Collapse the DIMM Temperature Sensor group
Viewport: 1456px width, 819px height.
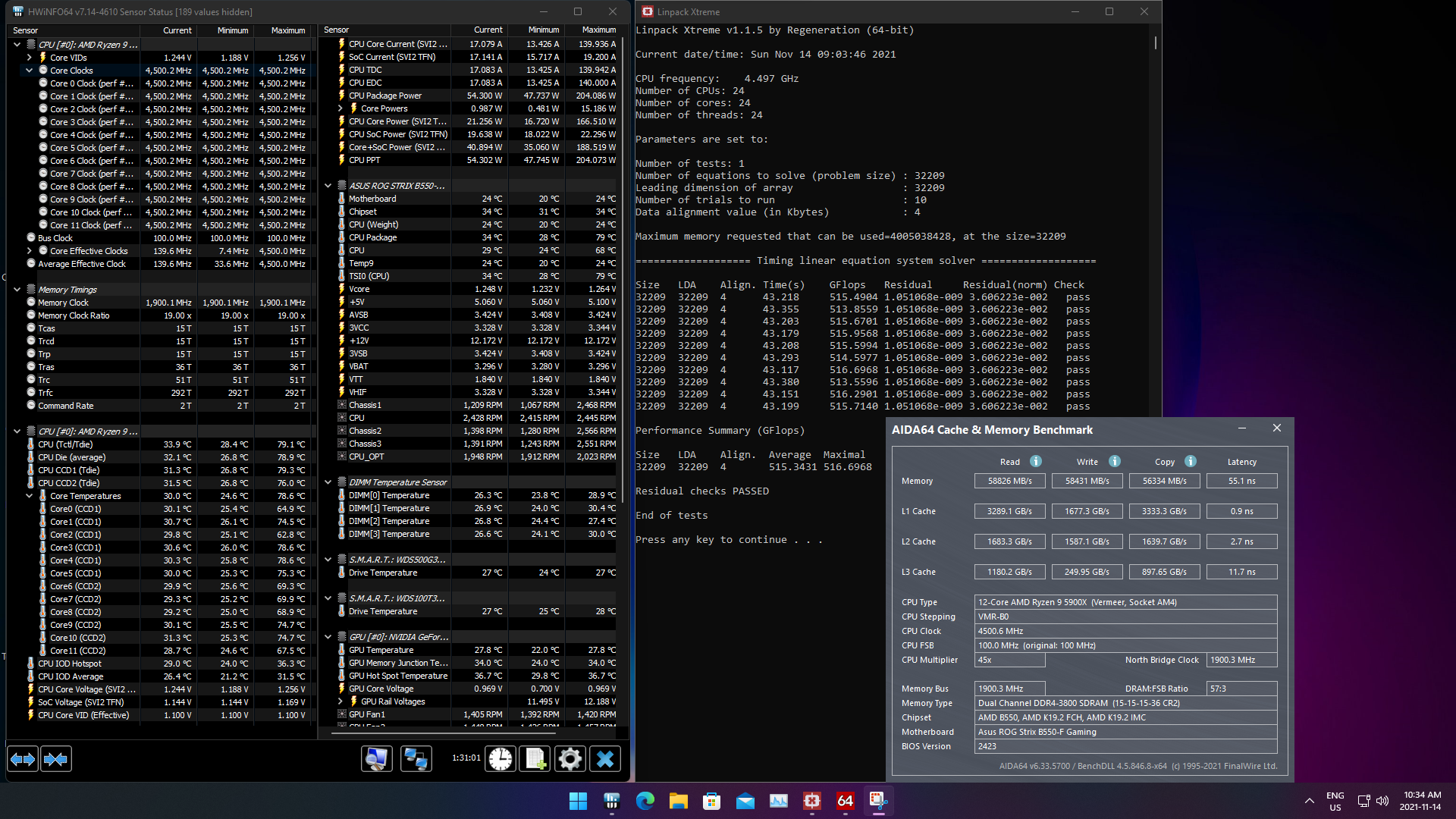[x=328, y=482]
